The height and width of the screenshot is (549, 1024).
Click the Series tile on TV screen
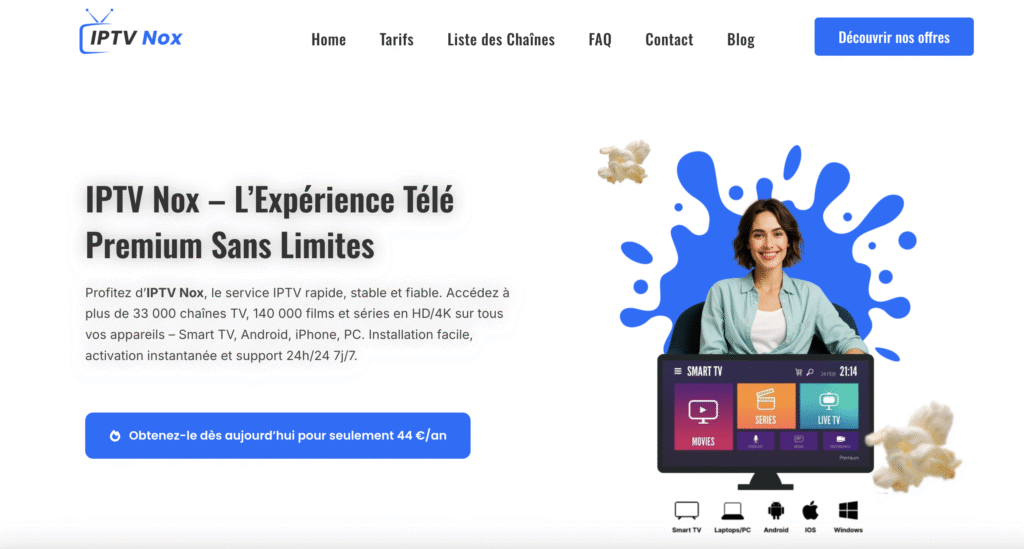[x=766, y=405]
